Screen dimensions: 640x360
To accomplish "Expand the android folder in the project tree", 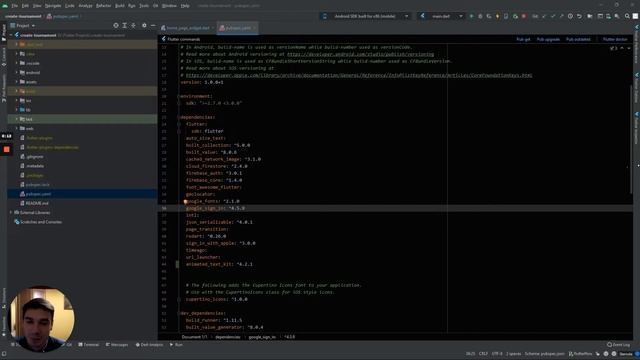I will point(16,72).
